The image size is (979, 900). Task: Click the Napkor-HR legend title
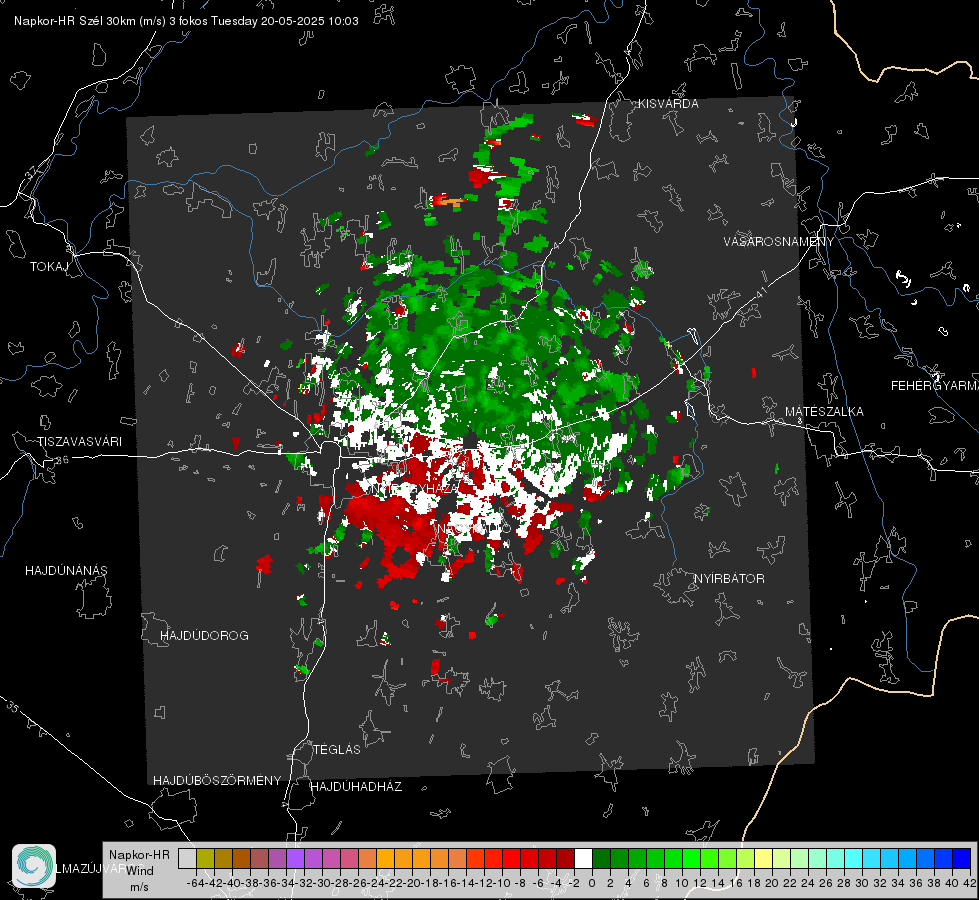139,855
